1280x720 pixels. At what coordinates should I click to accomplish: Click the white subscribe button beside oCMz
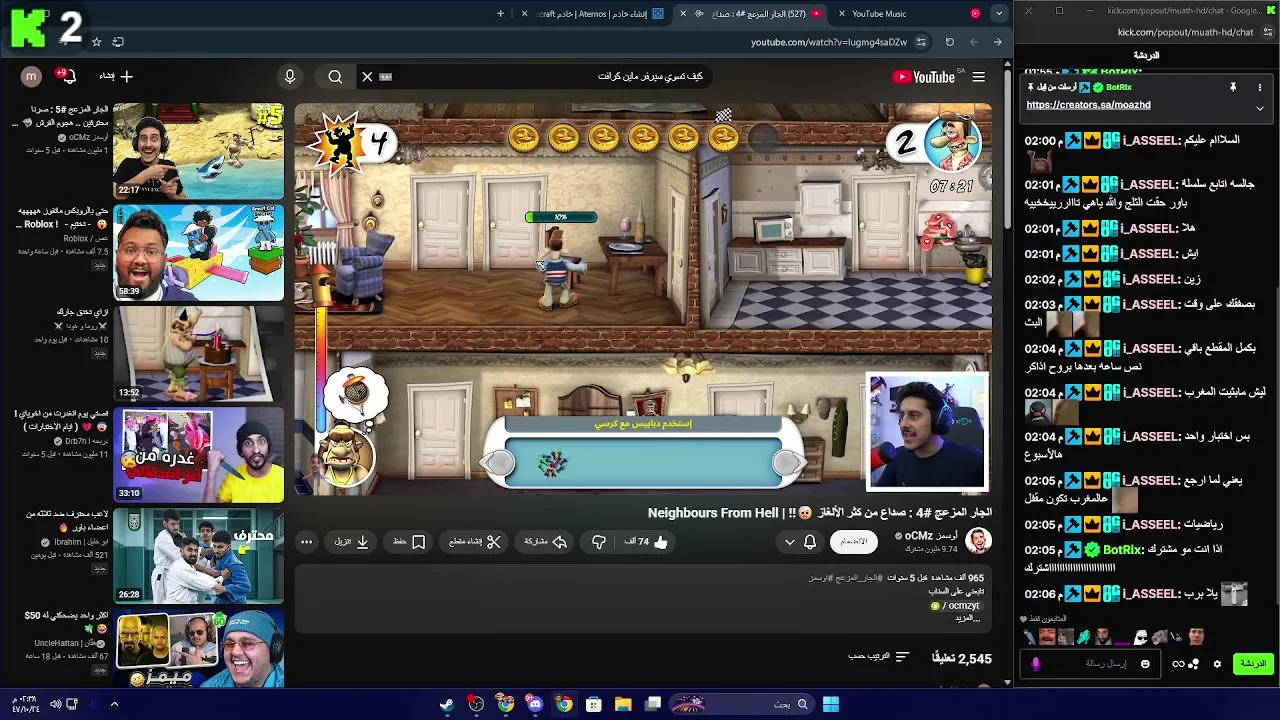[854, 542]
